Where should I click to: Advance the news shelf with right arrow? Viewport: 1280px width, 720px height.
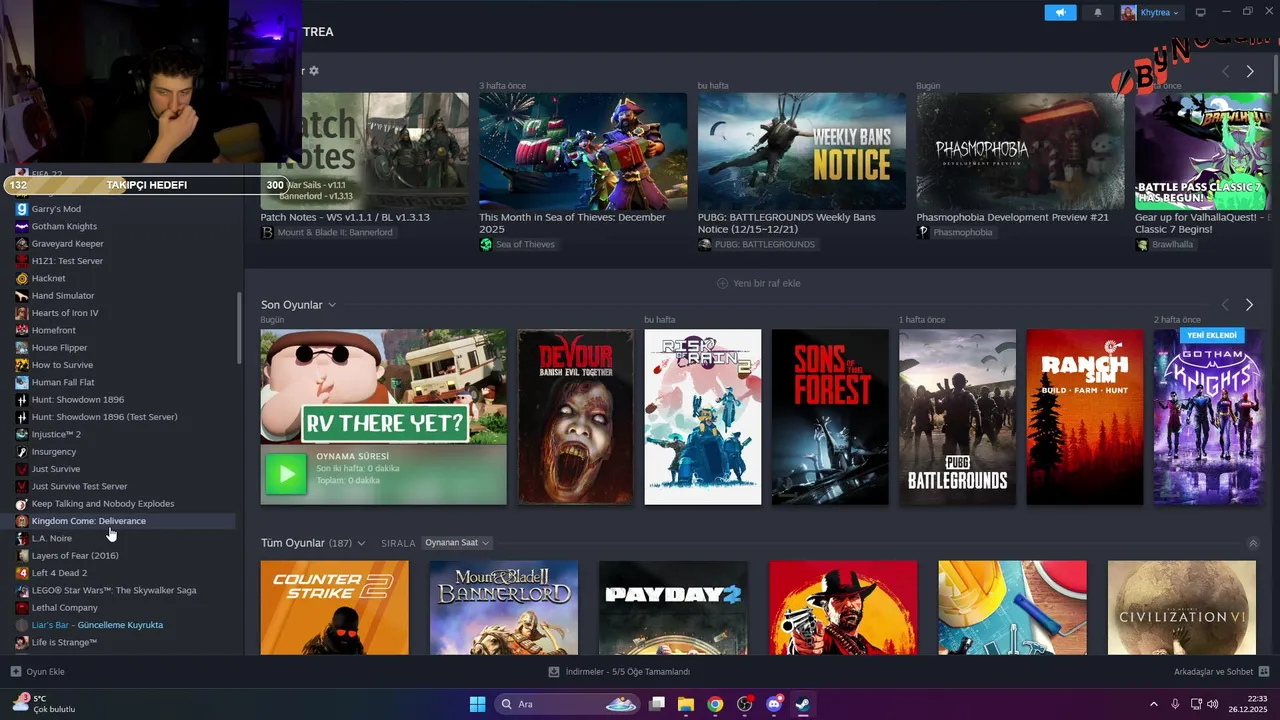click(1249, 72)
